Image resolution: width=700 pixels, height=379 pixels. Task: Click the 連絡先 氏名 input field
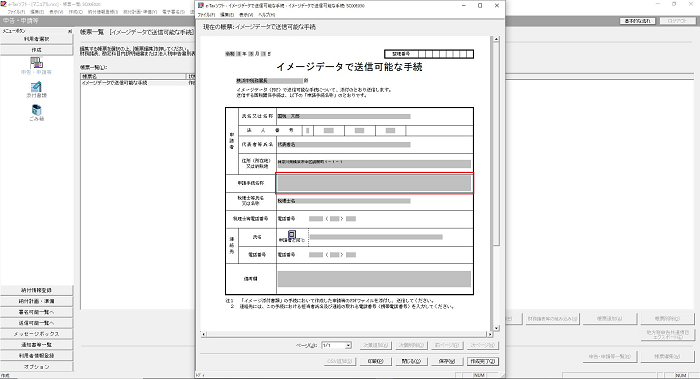click(376, 237)
